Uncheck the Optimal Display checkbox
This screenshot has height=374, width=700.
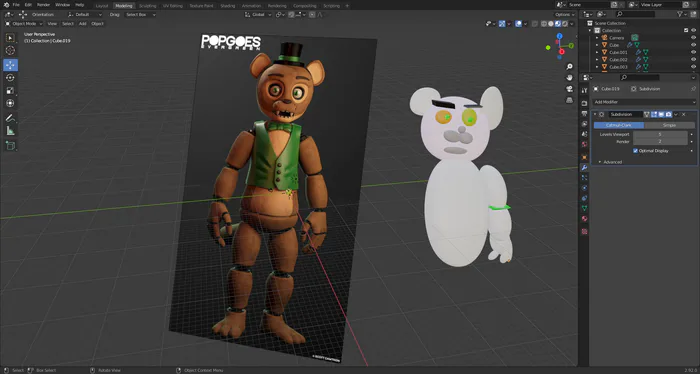tap(635, 151)
